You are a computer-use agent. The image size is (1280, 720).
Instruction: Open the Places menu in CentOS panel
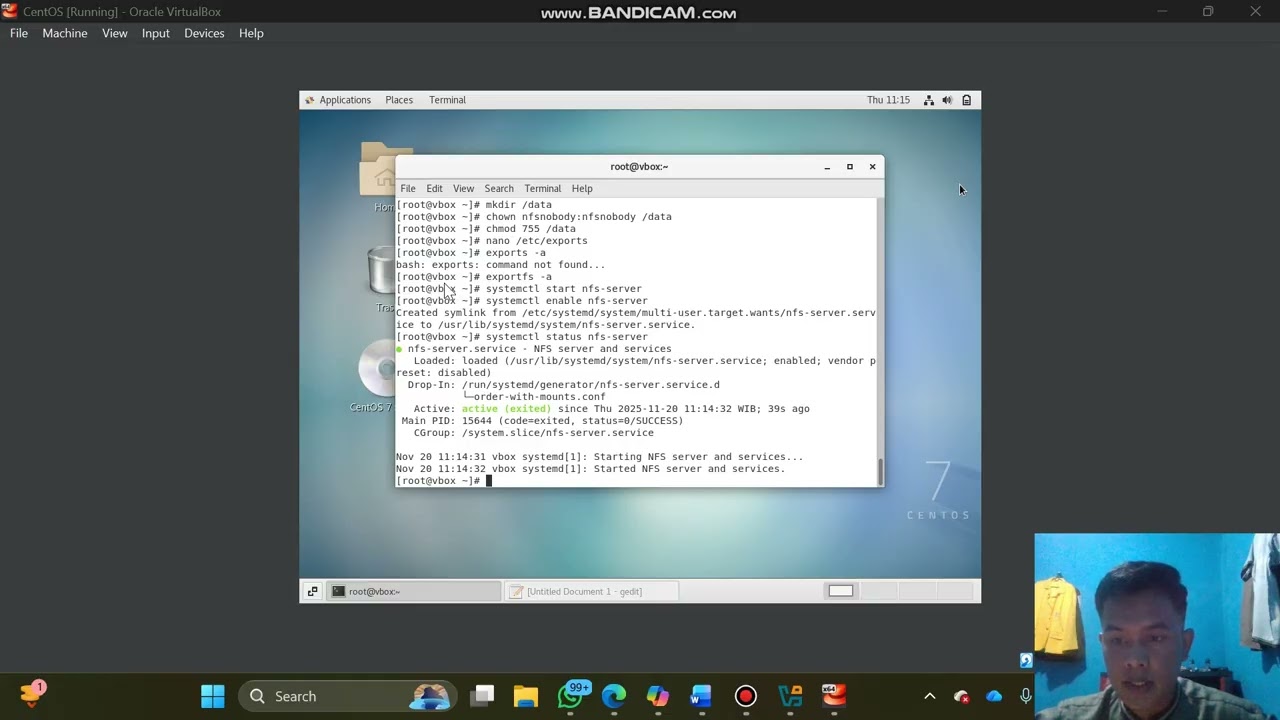[x=399, y=100]
